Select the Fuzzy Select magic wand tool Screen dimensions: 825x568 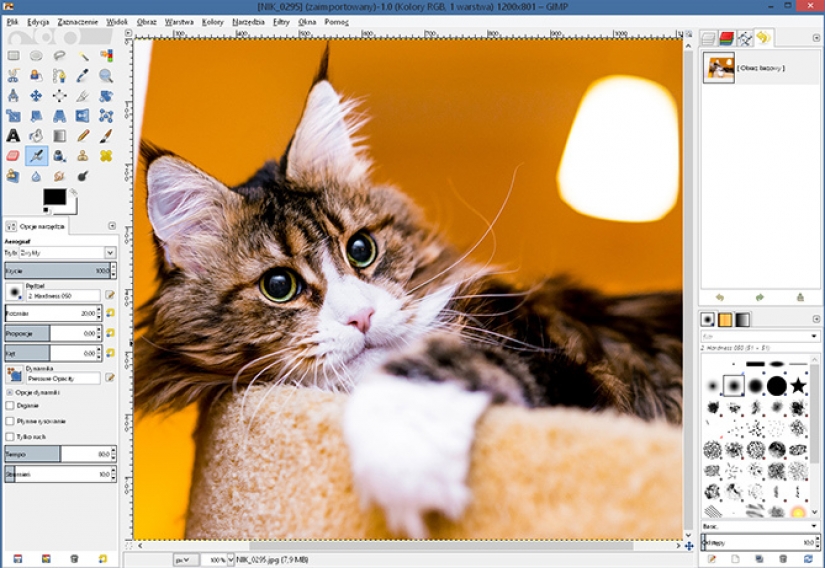pyautogui.click(x=82, y=55)
